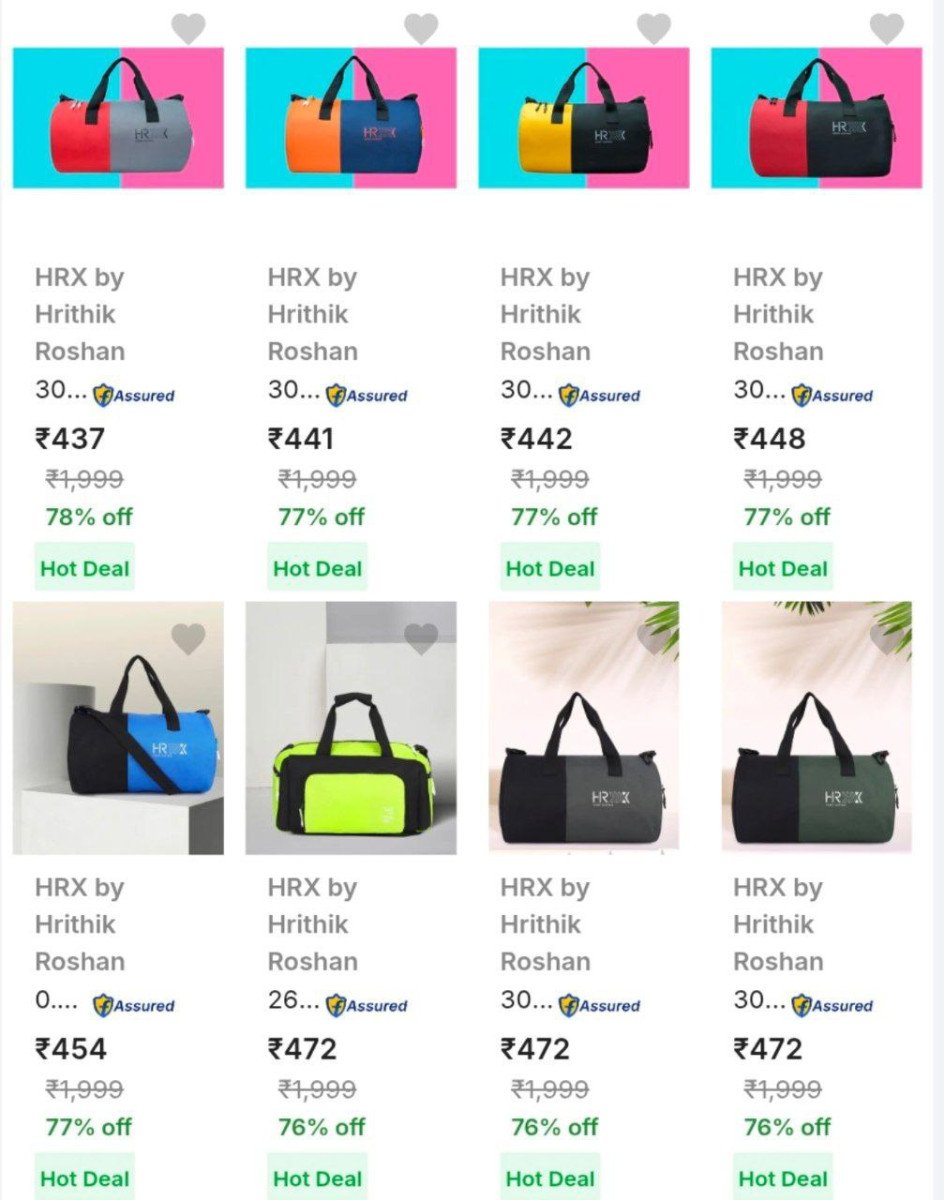Click the 78% off discount label
This screenshot has width=944, height=1200.
[88, 517]
